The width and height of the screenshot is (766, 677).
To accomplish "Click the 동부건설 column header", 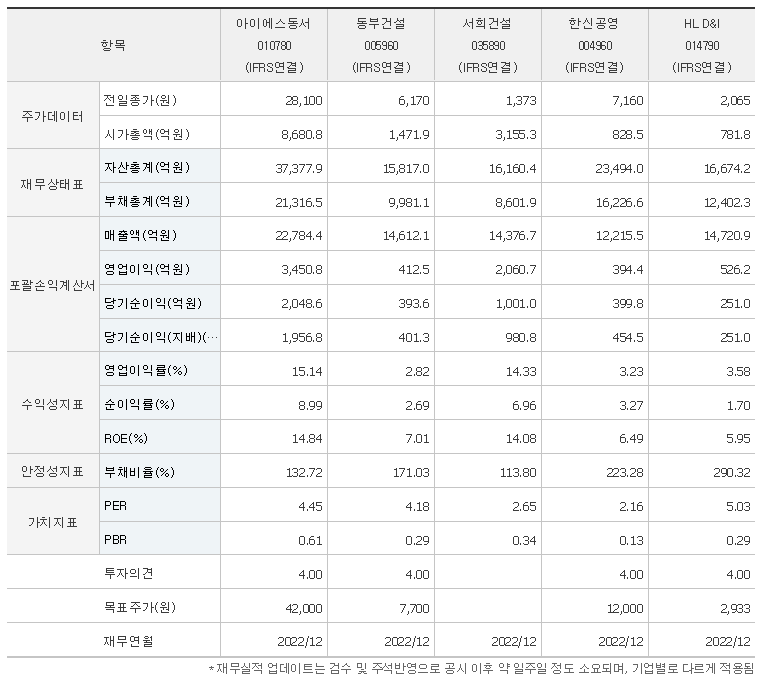I will pos(381,45).
